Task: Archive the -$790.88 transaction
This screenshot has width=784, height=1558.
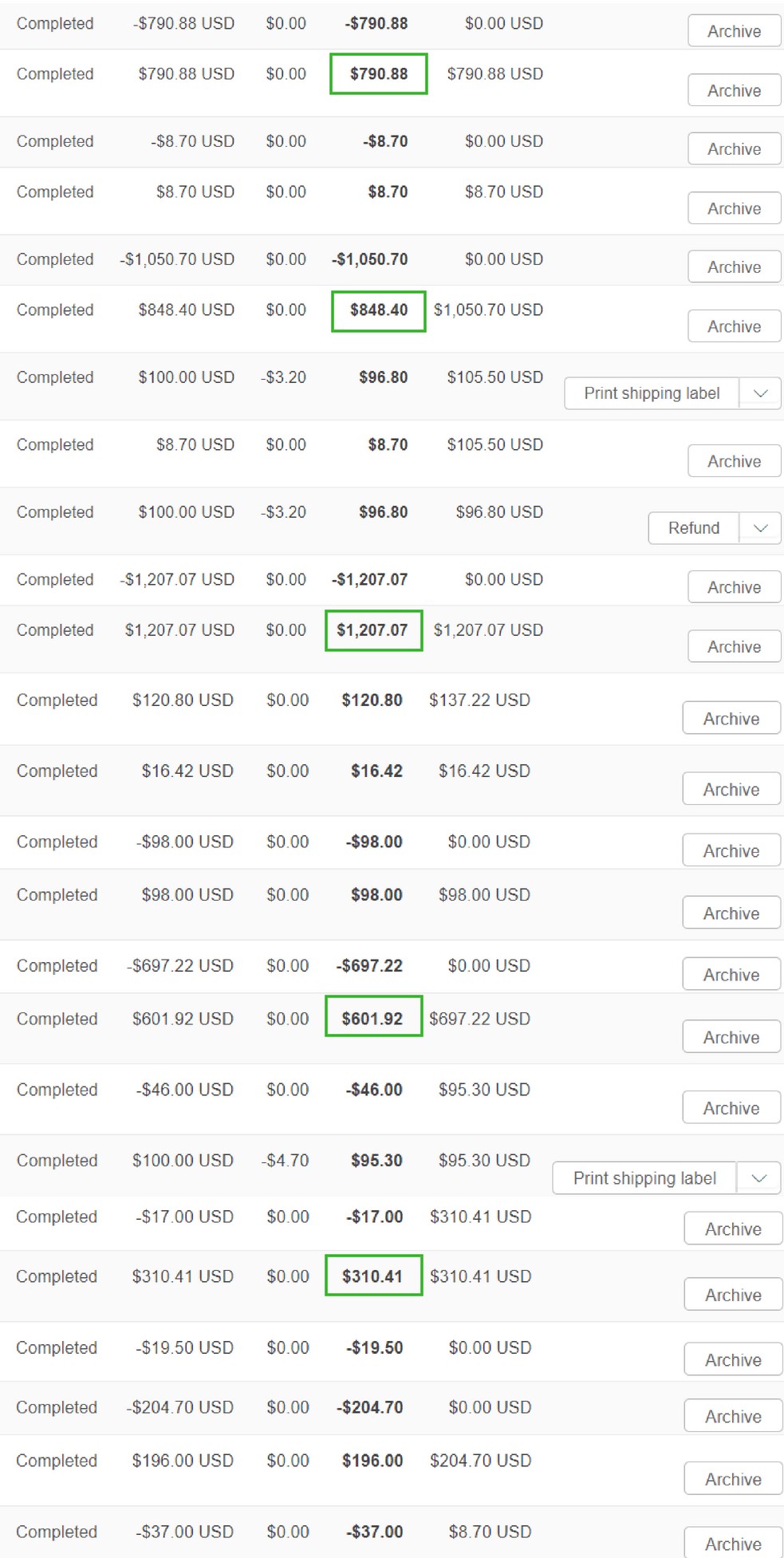Action: coord(735,31)
